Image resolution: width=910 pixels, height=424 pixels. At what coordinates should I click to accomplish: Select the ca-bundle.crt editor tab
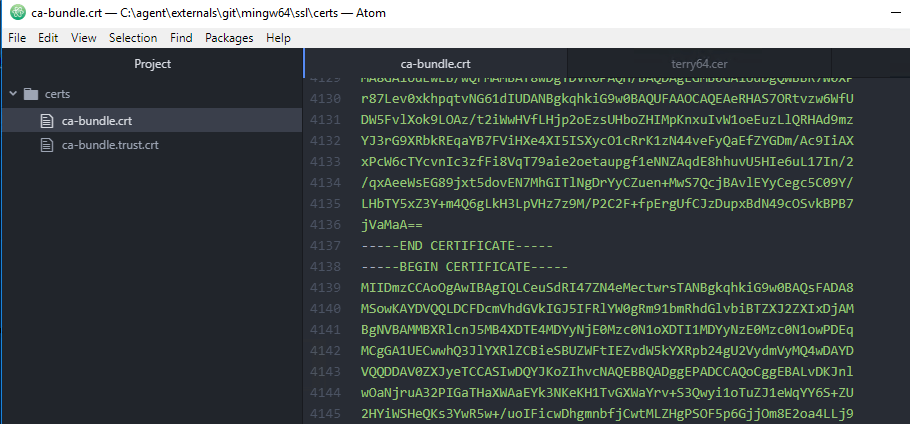click(435, 64)
